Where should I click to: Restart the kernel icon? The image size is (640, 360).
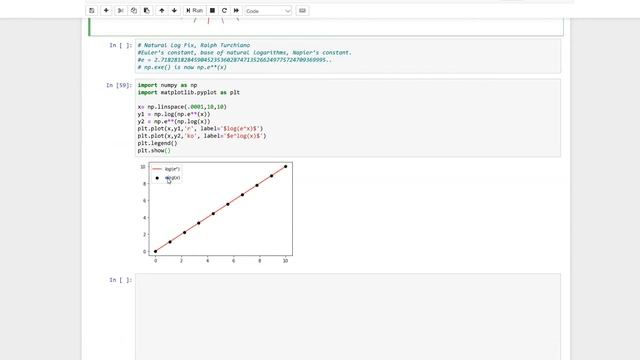click(x=224, y=11)
